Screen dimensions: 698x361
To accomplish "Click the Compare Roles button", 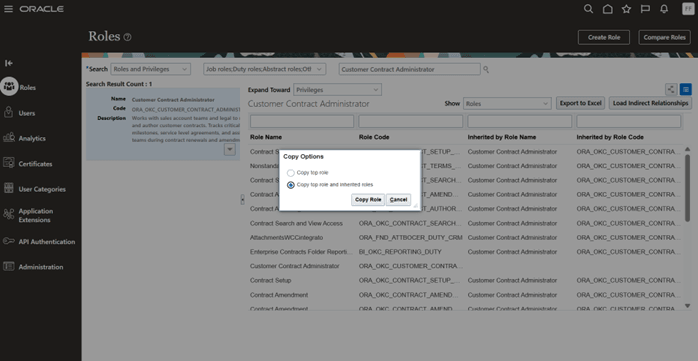I will [665, 37].
